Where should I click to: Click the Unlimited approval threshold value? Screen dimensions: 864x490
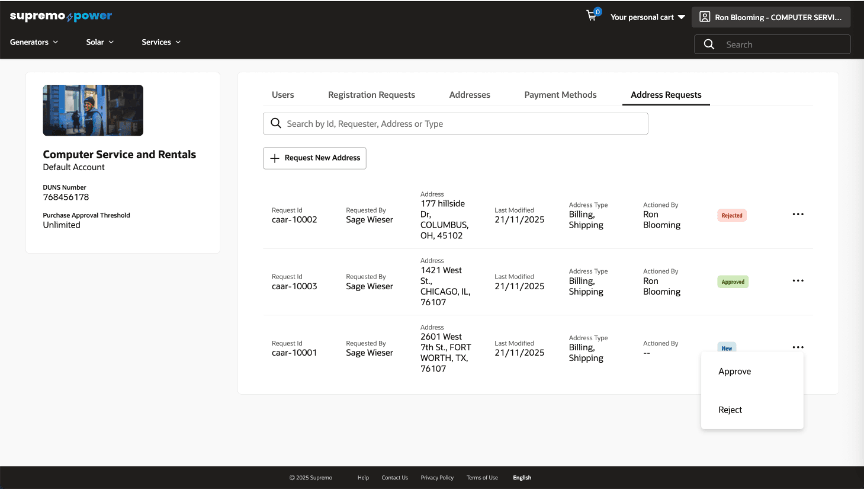pos(61,225)
